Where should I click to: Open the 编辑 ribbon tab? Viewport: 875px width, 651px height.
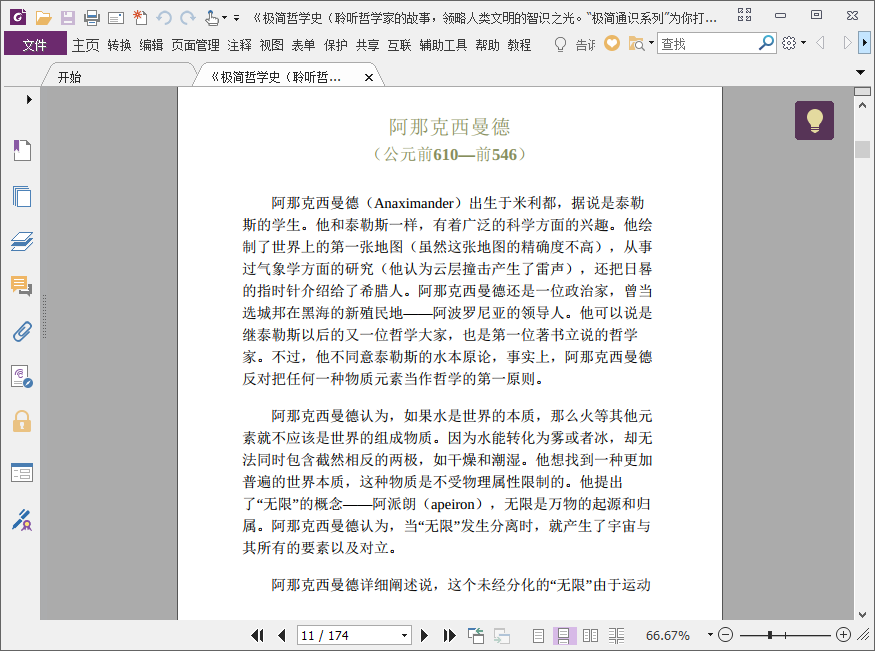(151, 45)
